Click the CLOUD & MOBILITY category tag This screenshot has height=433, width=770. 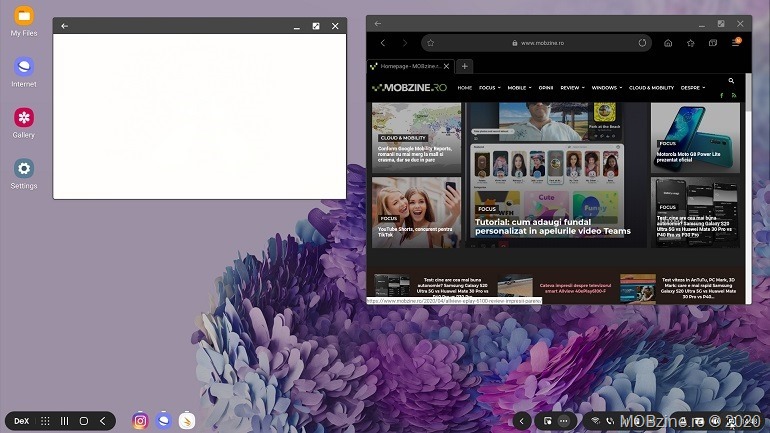pos(403,138)
